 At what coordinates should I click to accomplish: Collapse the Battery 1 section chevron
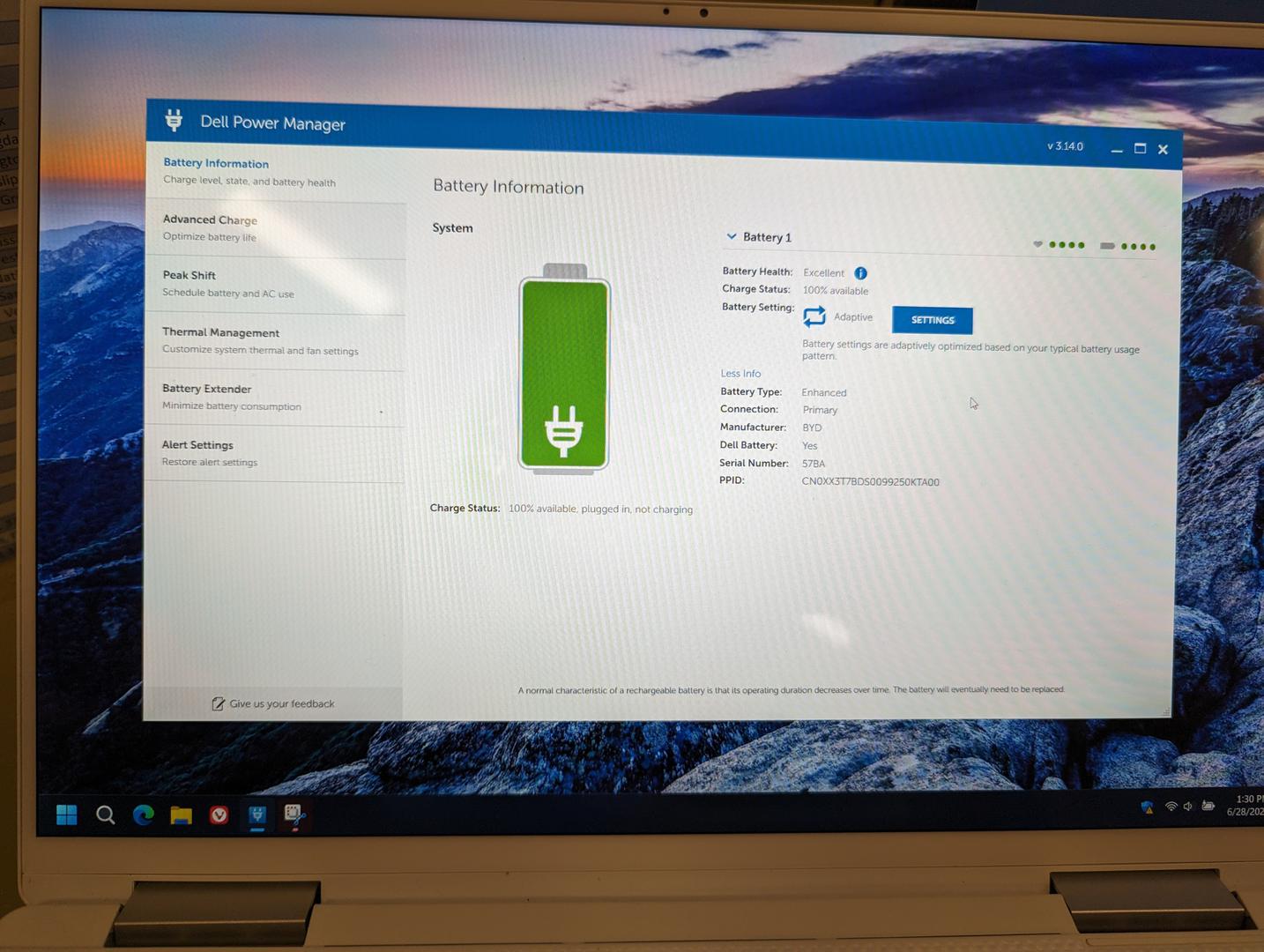point(731,236)
